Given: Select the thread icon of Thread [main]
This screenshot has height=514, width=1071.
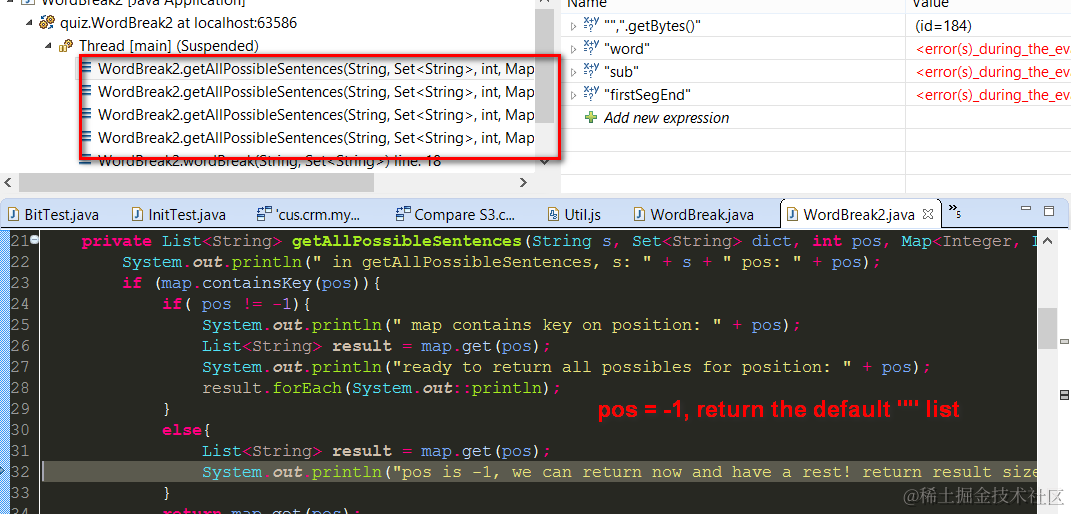Looking at the screenshot, I should 66,46.
